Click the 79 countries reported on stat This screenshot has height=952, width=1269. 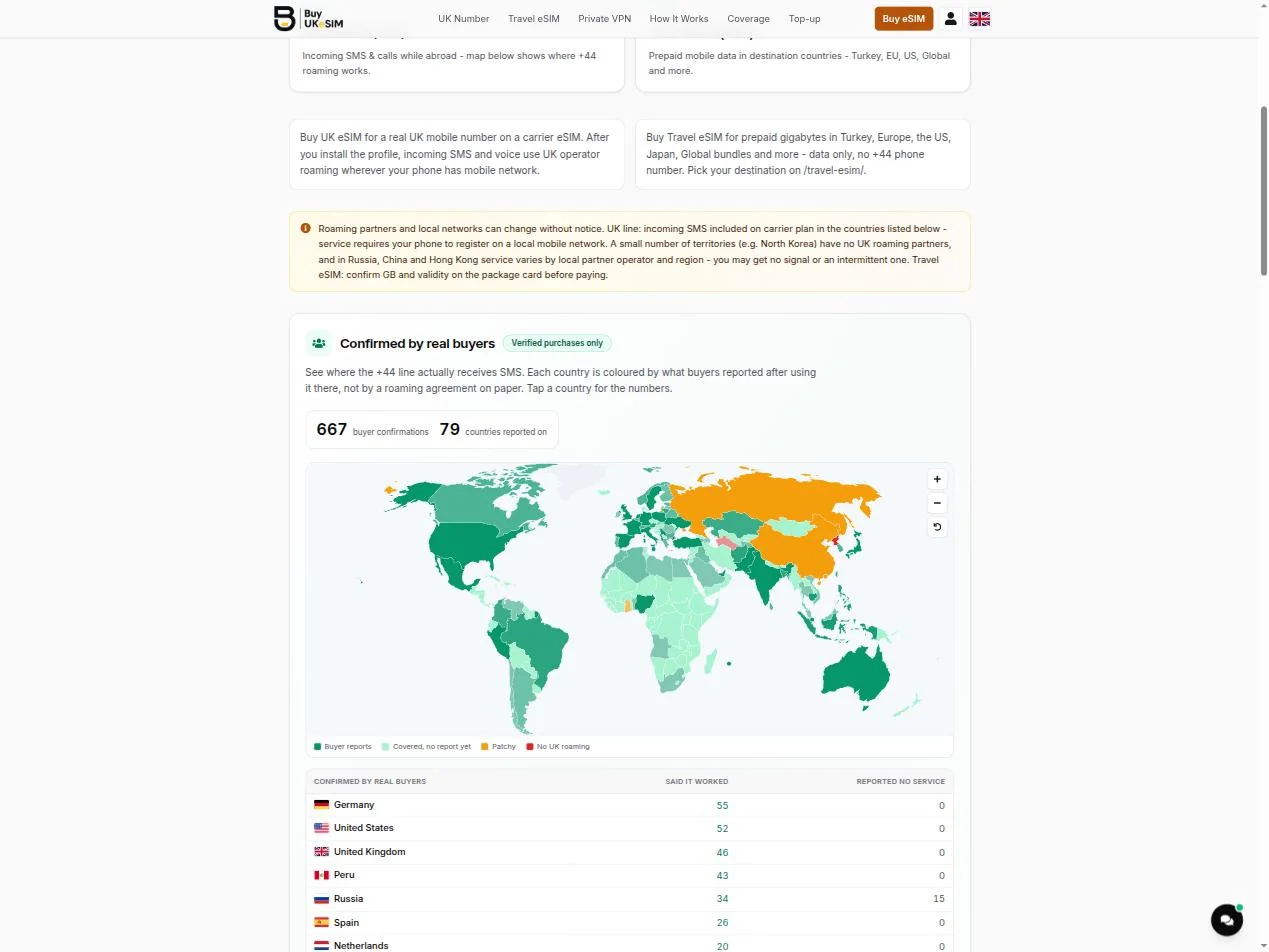pos(493,430)
